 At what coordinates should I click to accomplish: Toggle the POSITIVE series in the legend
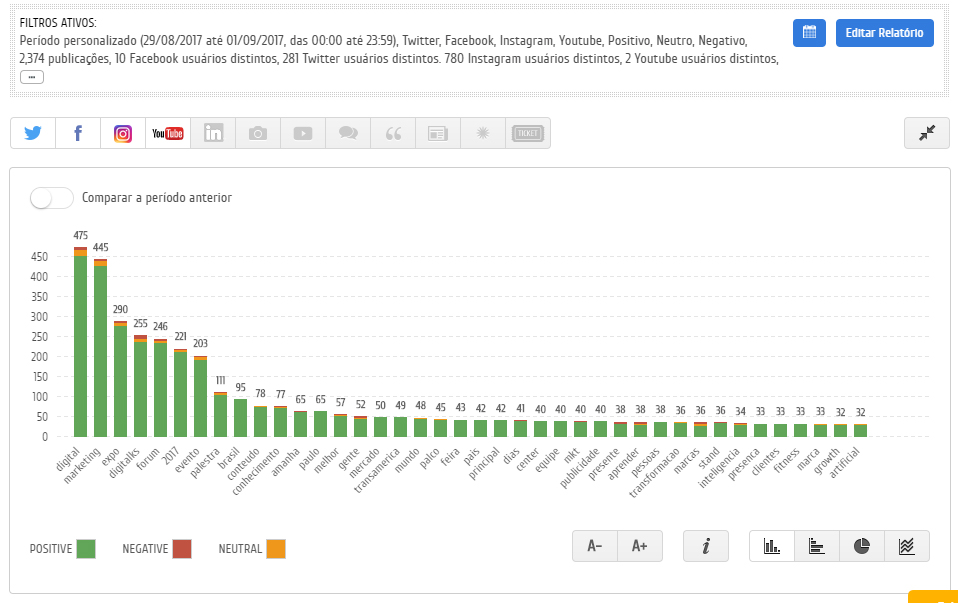(86, 548)
